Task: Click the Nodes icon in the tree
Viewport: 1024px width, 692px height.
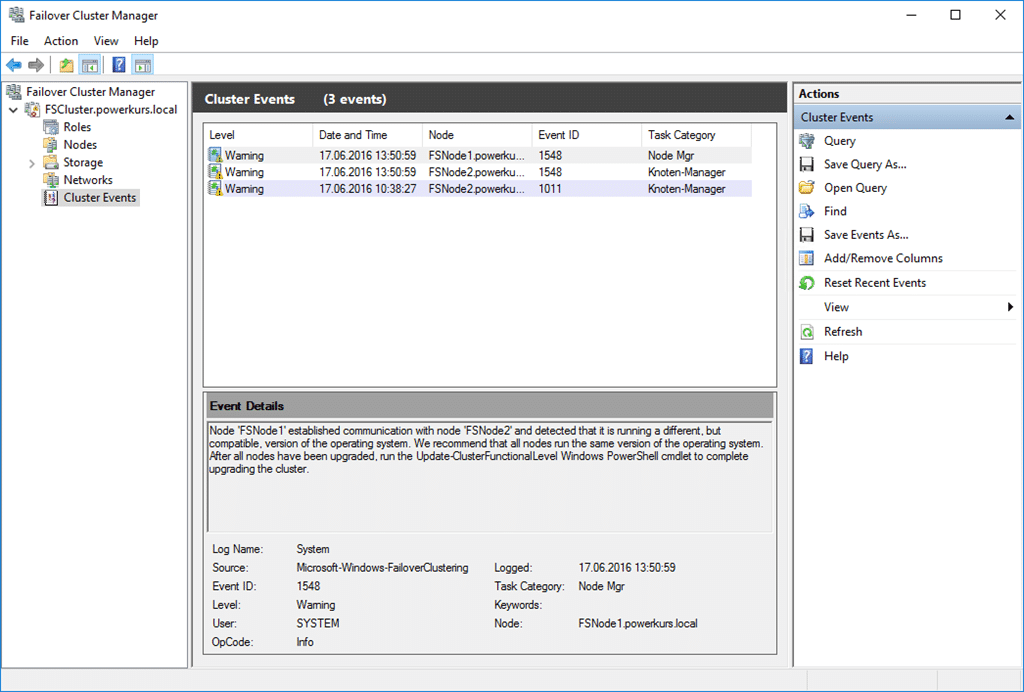Action: pyautogui.click(x=51, y=145)
